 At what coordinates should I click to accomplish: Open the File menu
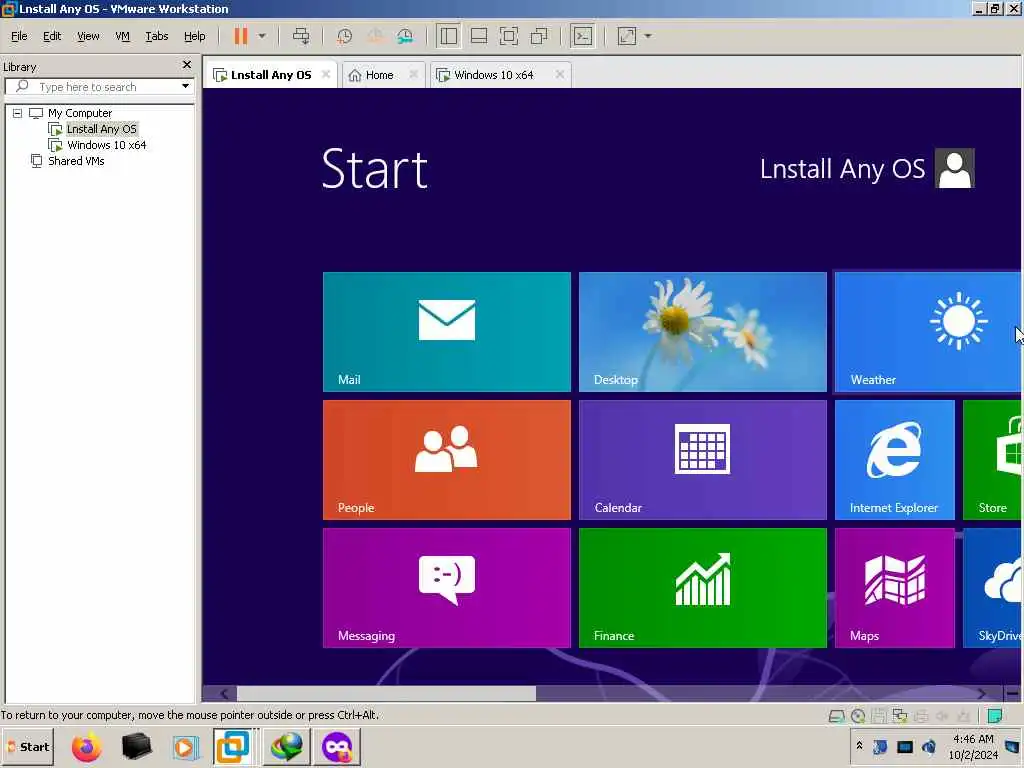click(x=19, y=36)
